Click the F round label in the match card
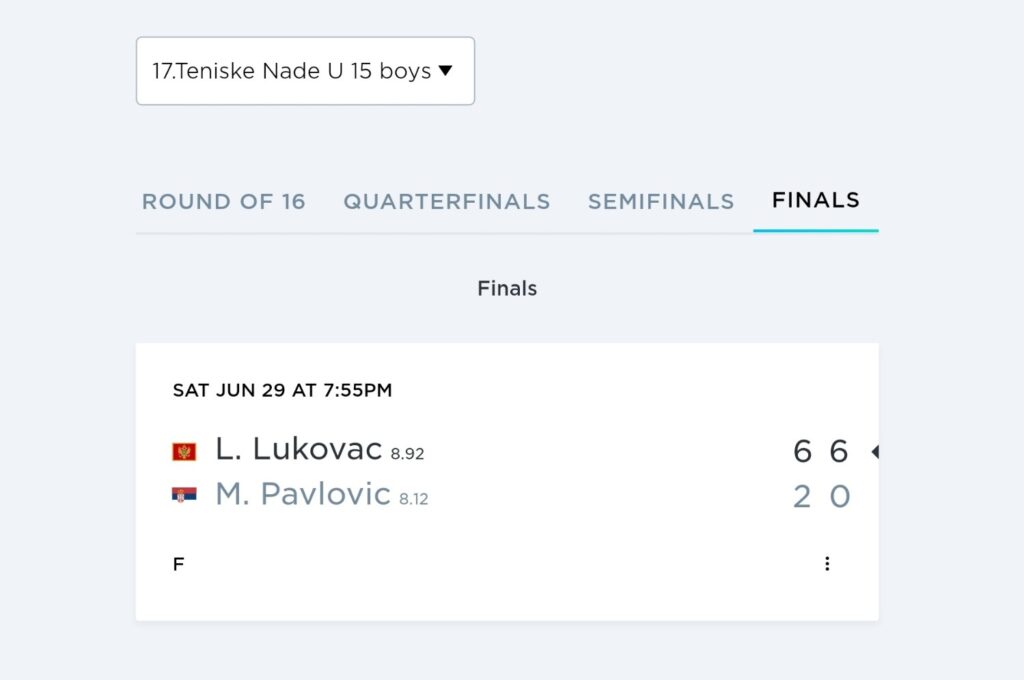 178,564
